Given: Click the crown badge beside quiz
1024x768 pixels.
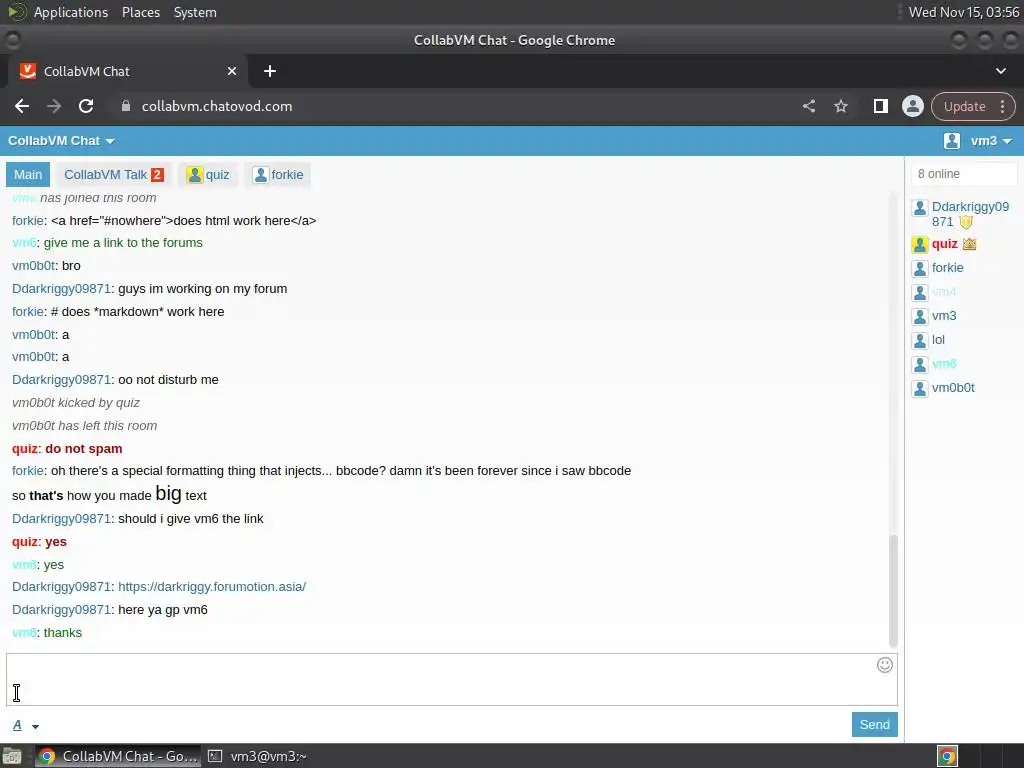Looking at the screenshot, I should pyautogui.click(x=969, y=244).
